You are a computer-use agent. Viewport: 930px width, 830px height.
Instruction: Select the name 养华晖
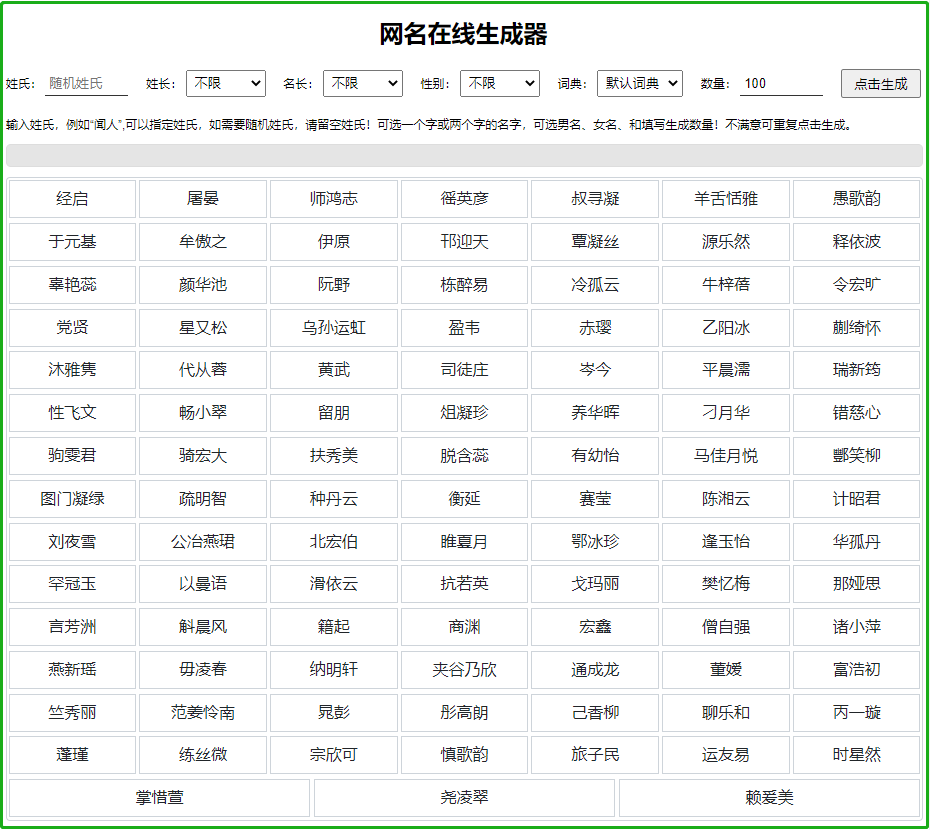point(595,413)
